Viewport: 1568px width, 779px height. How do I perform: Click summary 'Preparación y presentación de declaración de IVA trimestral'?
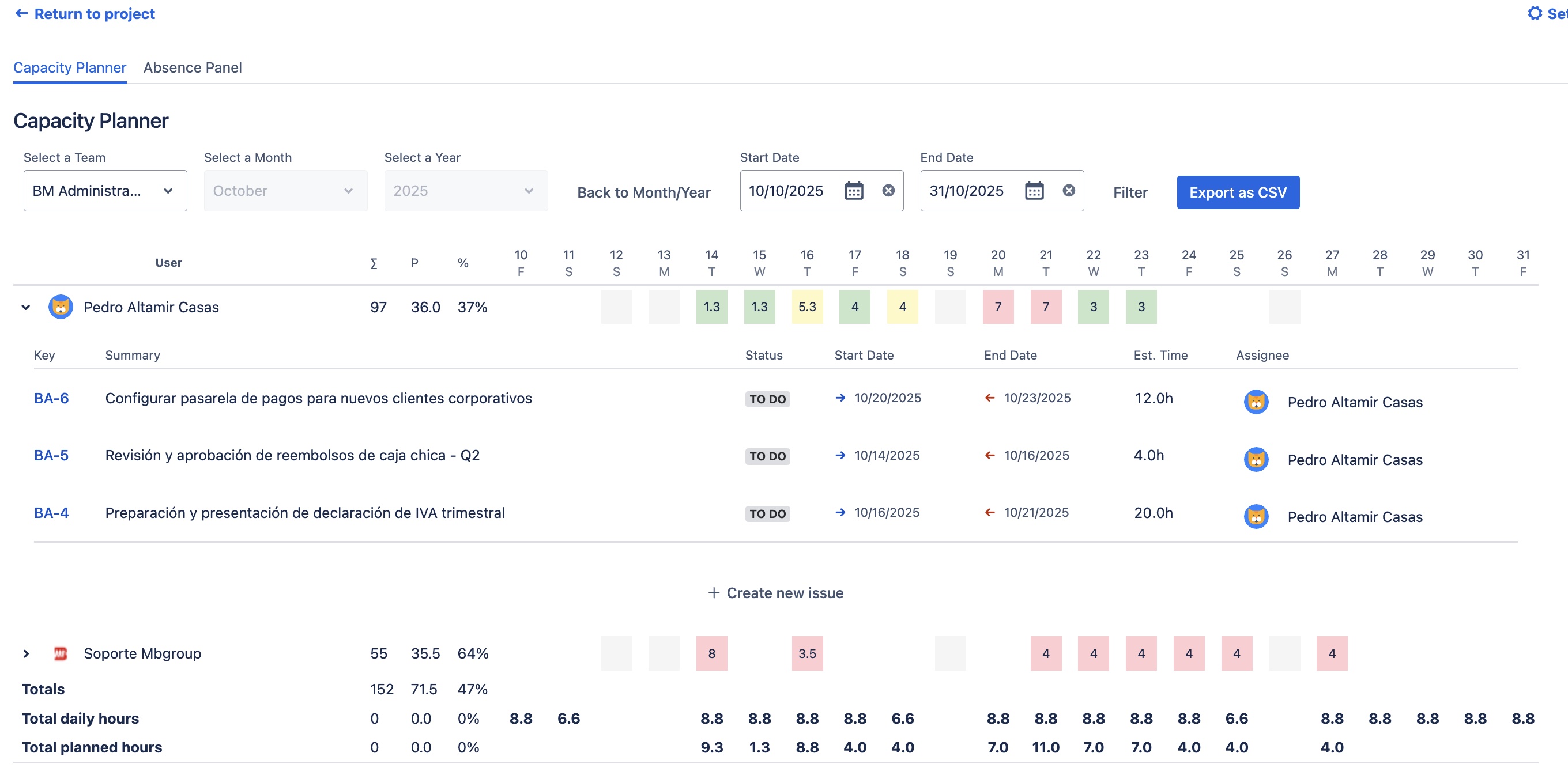305,513
